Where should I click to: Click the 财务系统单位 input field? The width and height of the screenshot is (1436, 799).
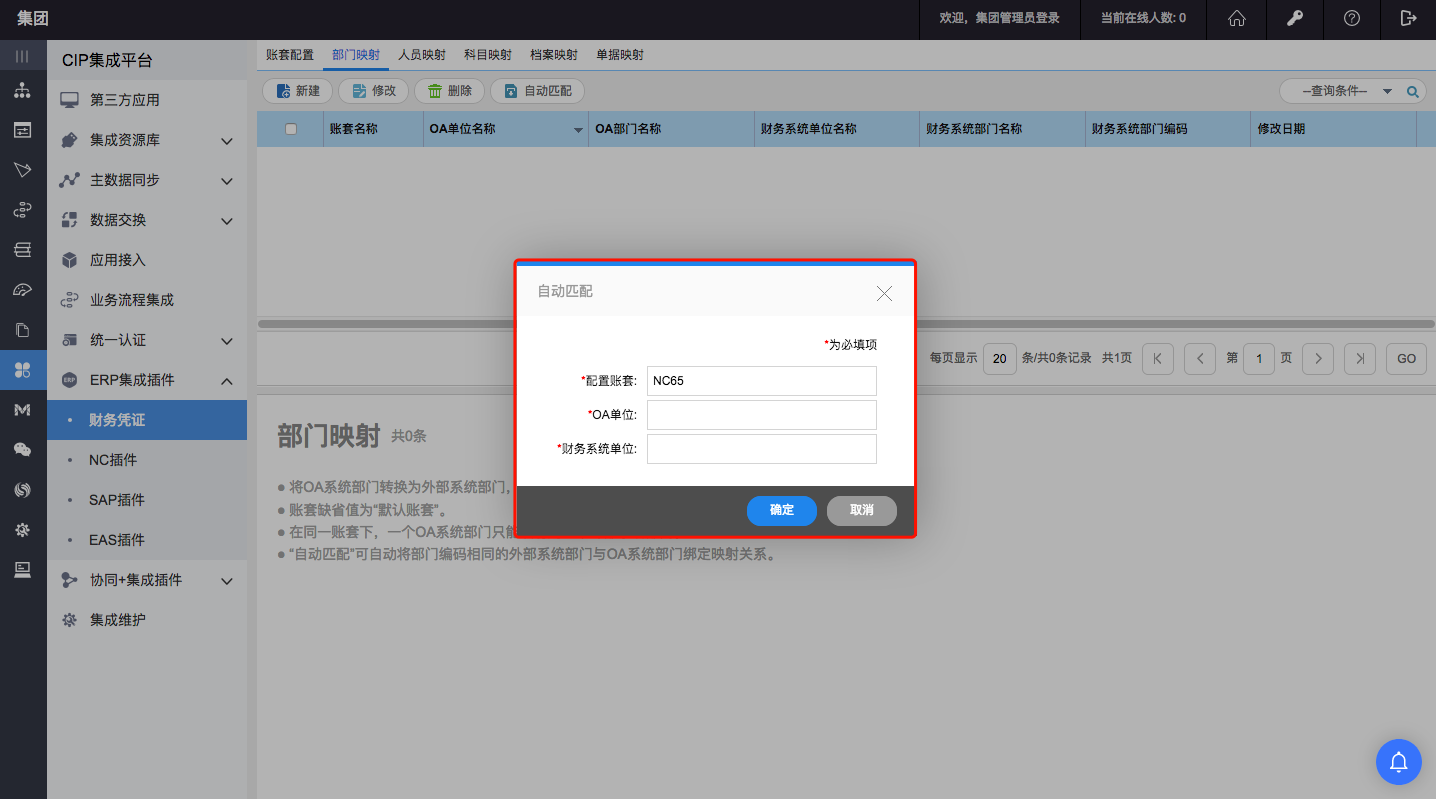tap(761, 449)
